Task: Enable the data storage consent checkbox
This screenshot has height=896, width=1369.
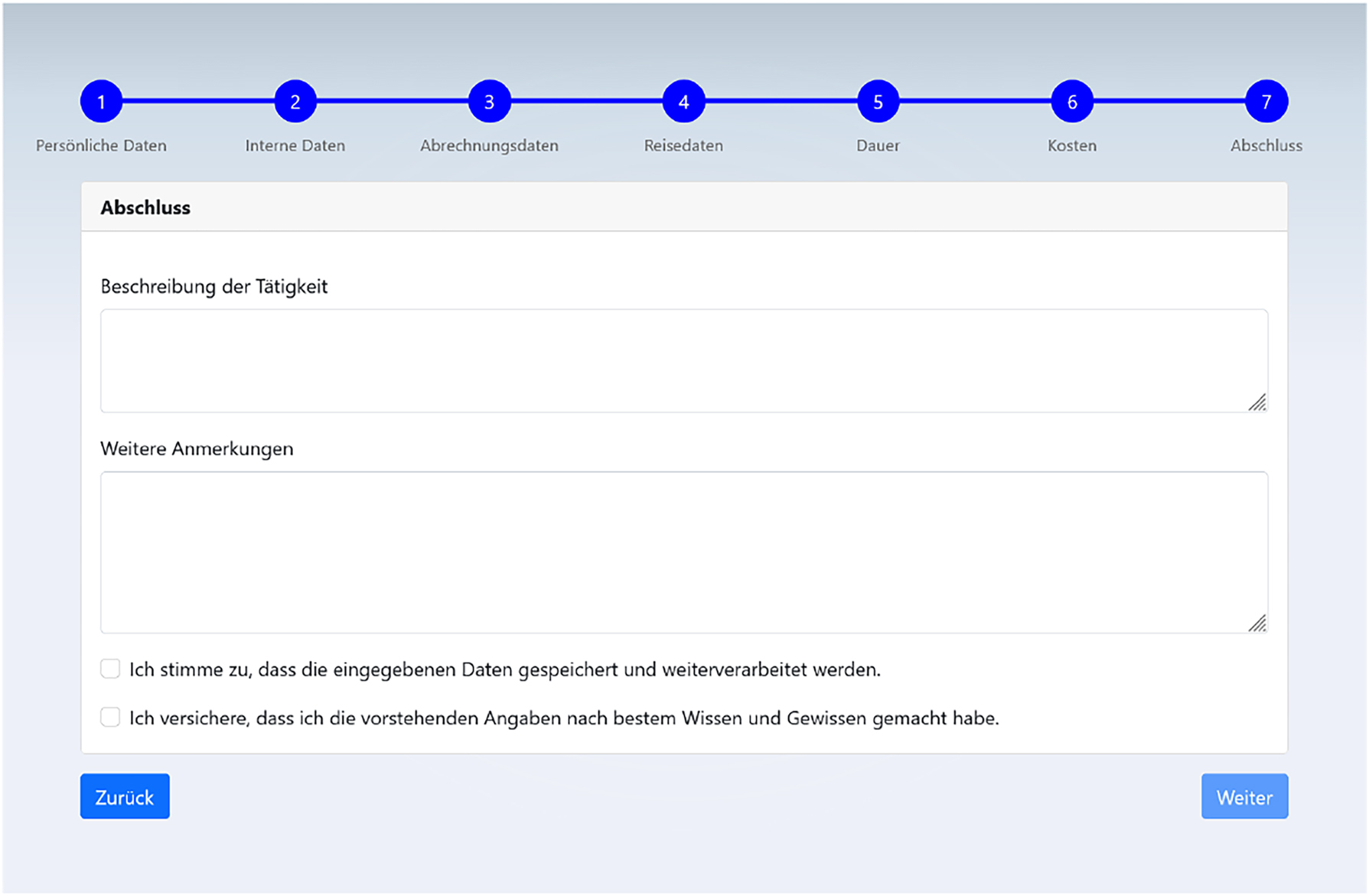Action: click(x=110, y=668)
